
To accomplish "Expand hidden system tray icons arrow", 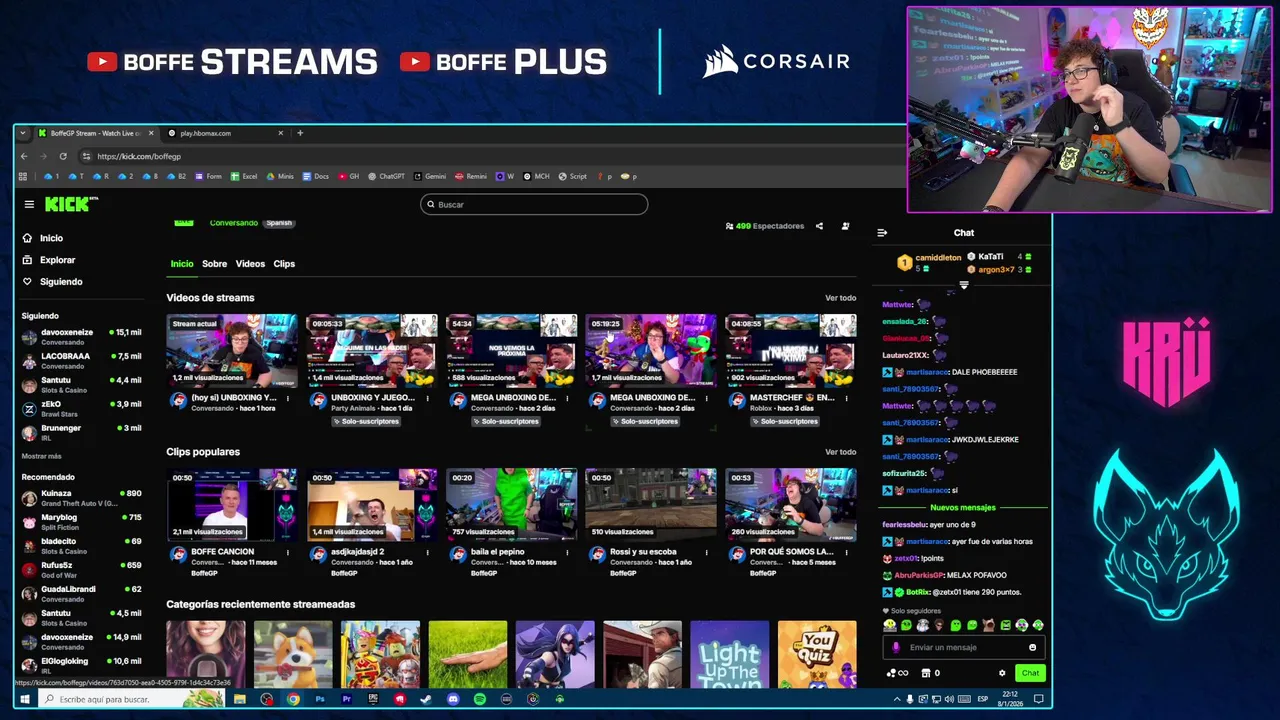I will [896, 699].
